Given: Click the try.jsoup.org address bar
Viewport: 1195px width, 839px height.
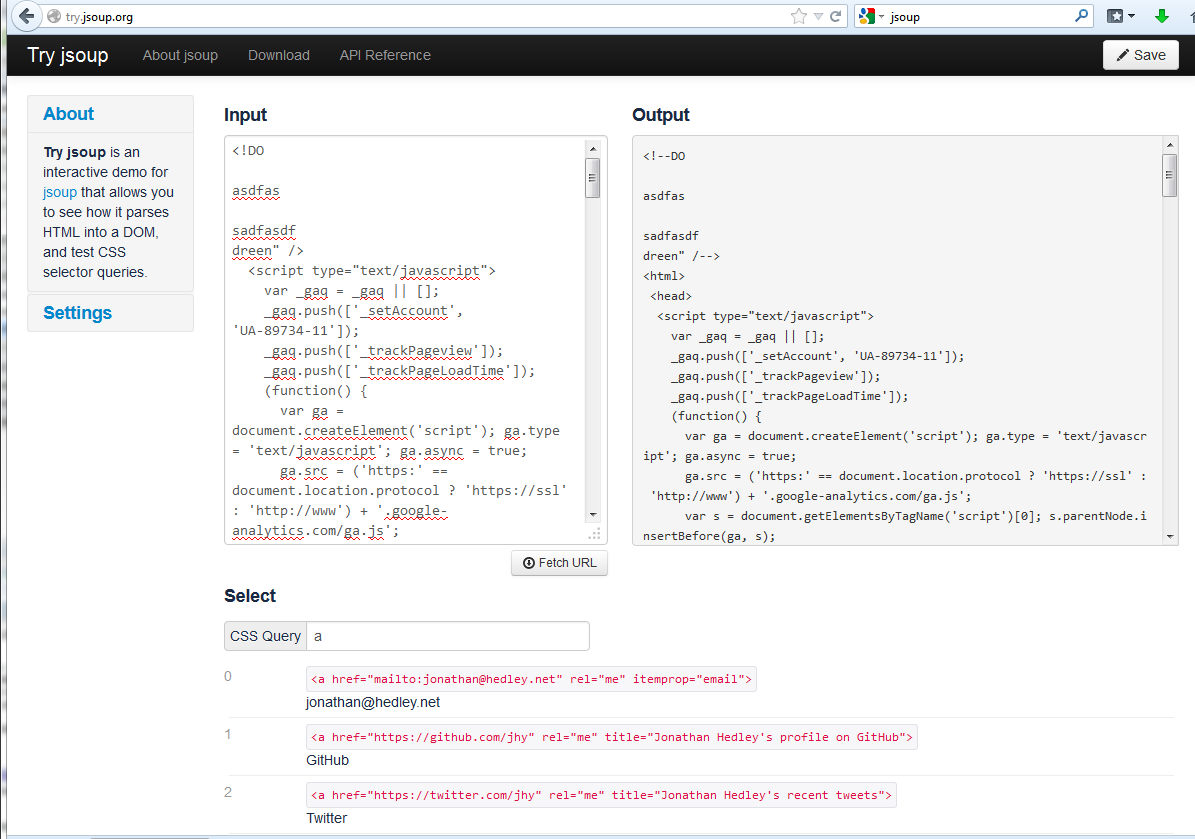Looking at the screenshot, I should point(419,17).
